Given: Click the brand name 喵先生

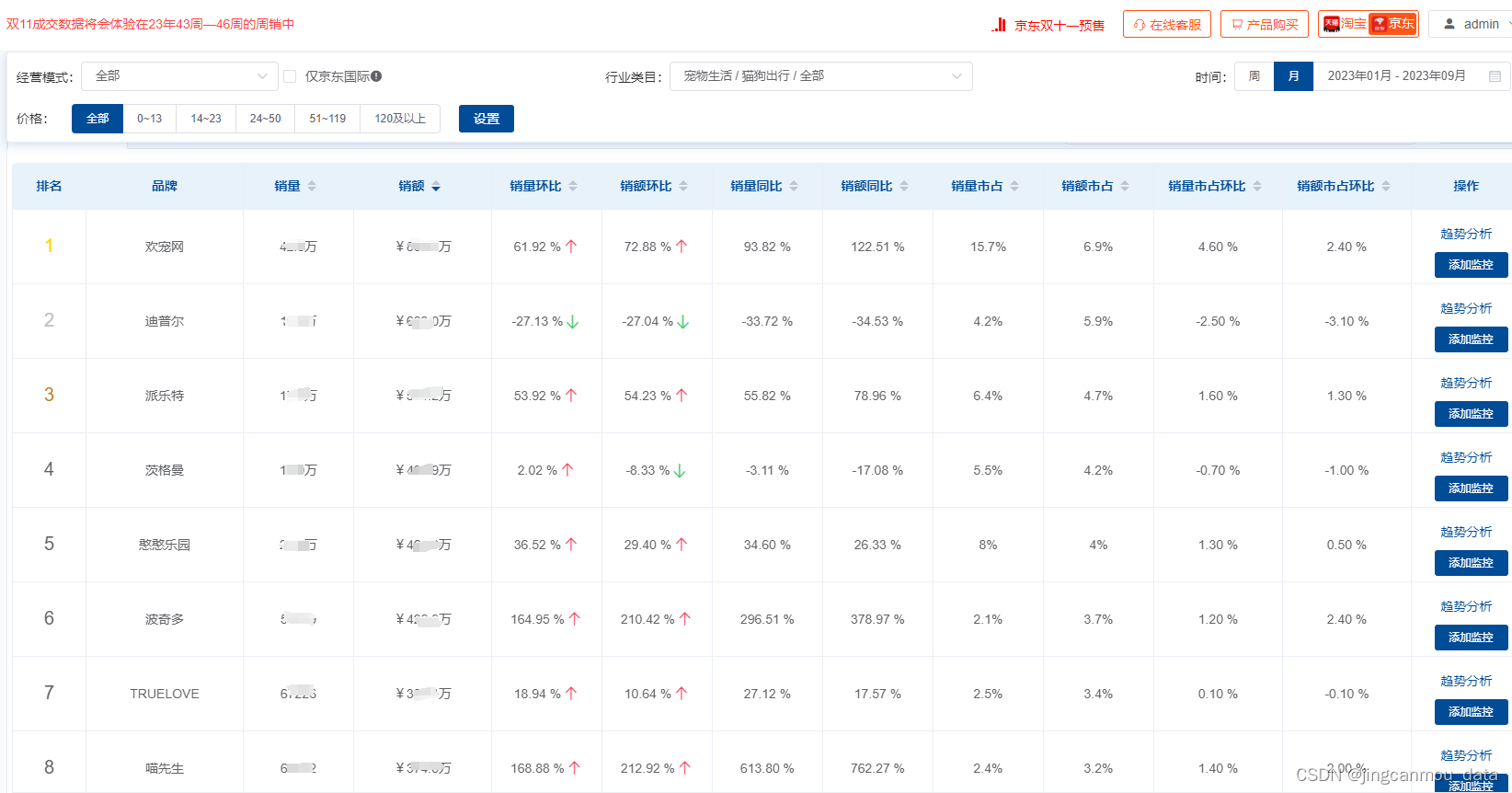Looking at the screenshot, I should point(165,768).
